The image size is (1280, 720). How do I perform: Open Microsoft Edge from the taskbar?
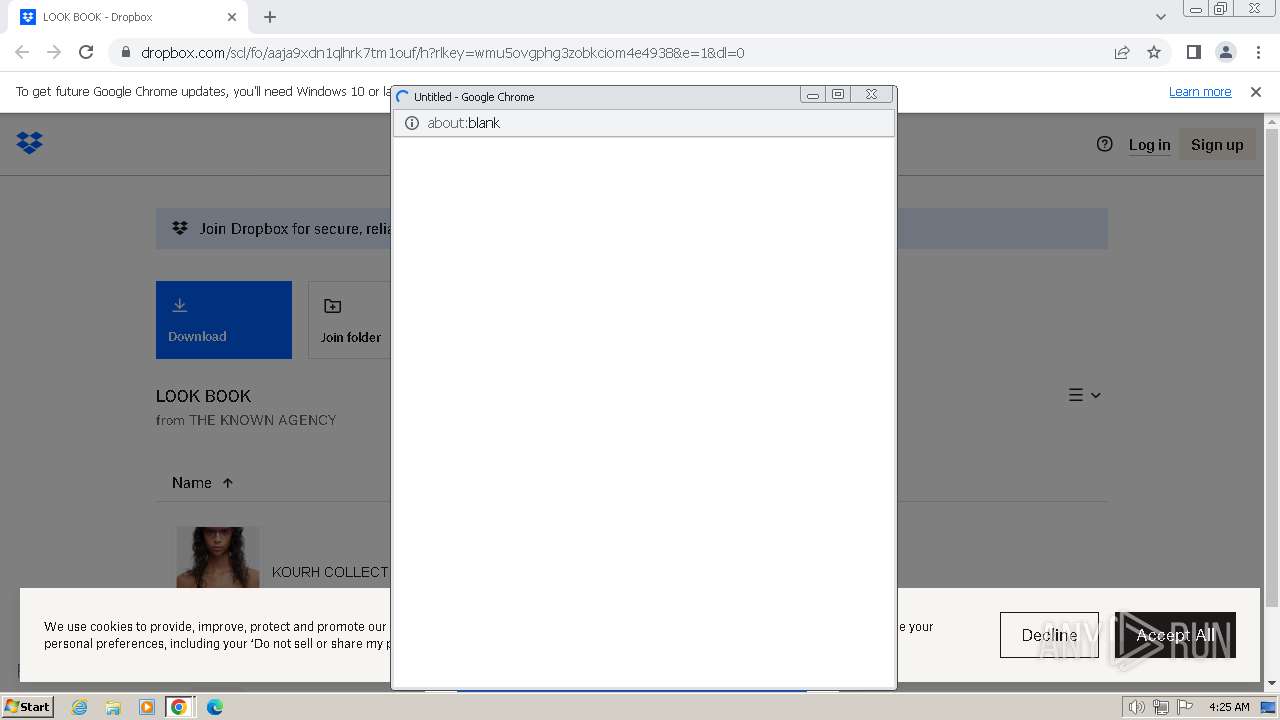click(x=214, y=707)
